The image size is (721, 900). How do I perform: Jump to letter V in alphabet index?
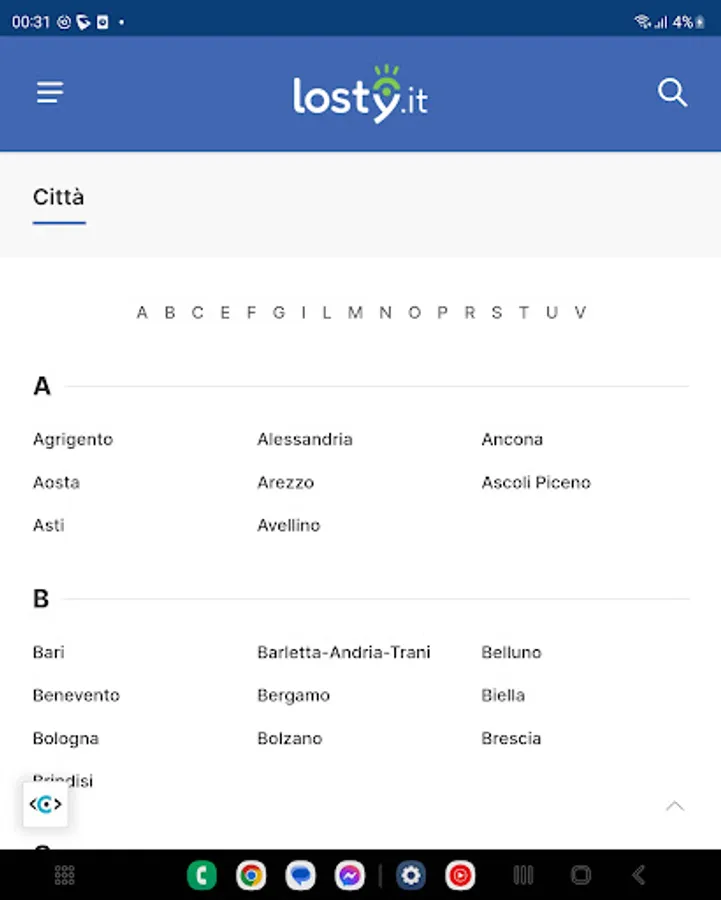point(580,313)
